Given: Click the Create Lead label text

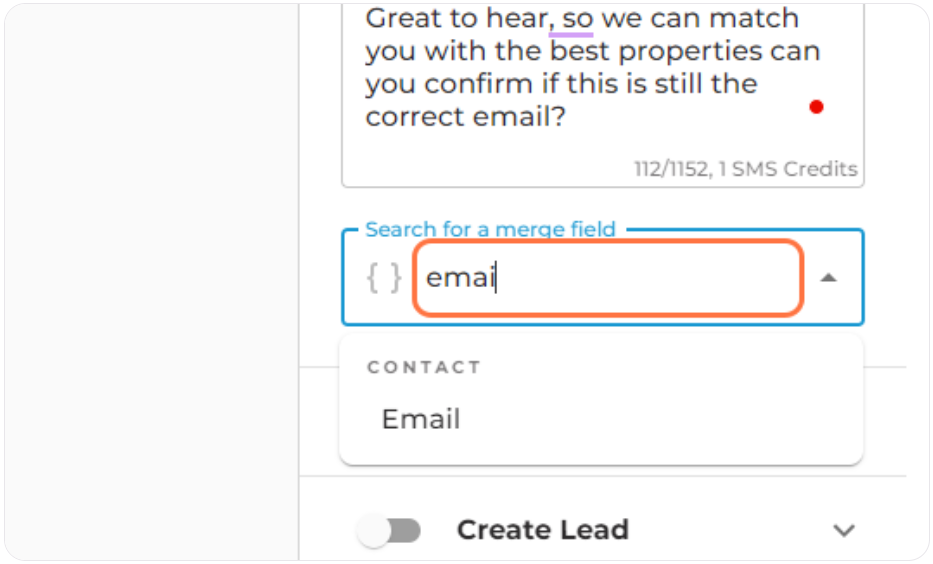Looking at the screenshot, I should (543, 530).
